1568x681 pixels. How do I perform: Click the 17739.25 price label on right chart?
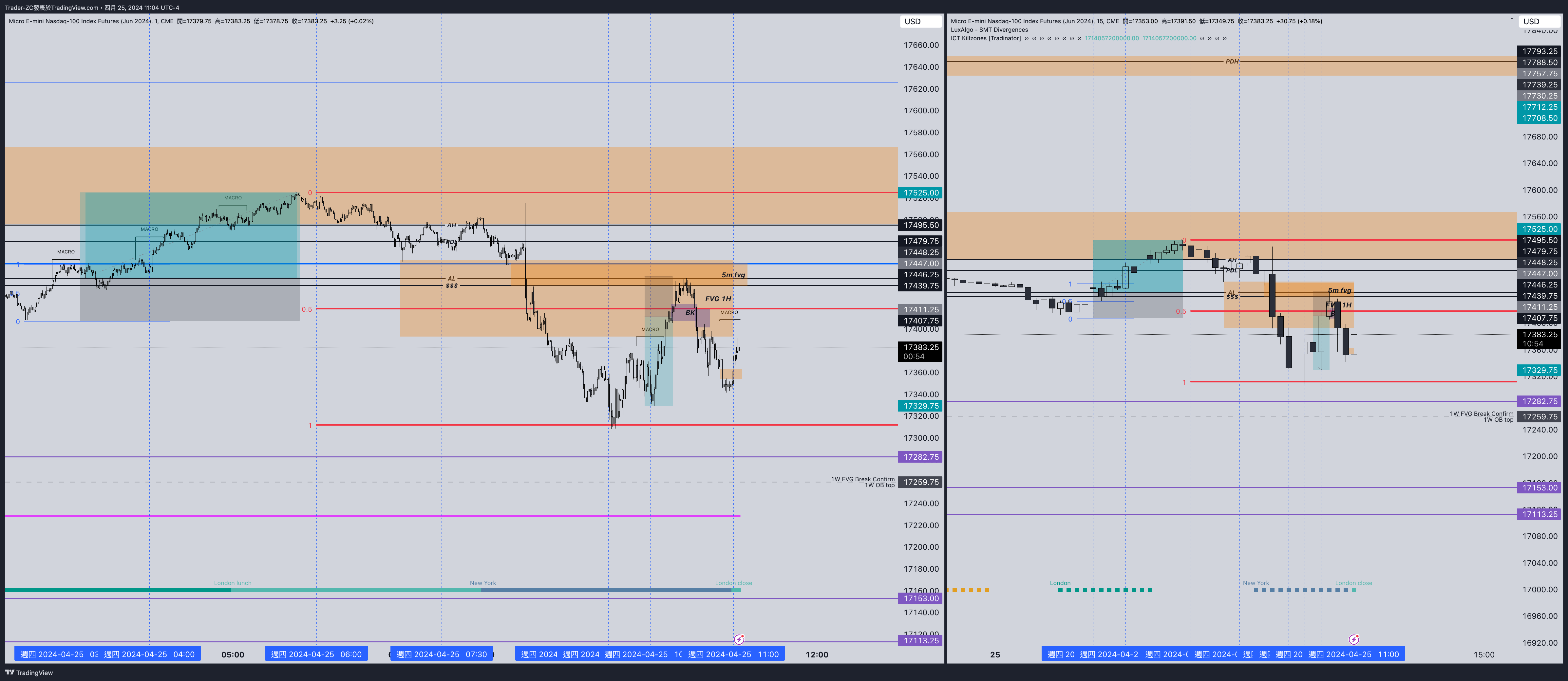tap(1540, 84)
